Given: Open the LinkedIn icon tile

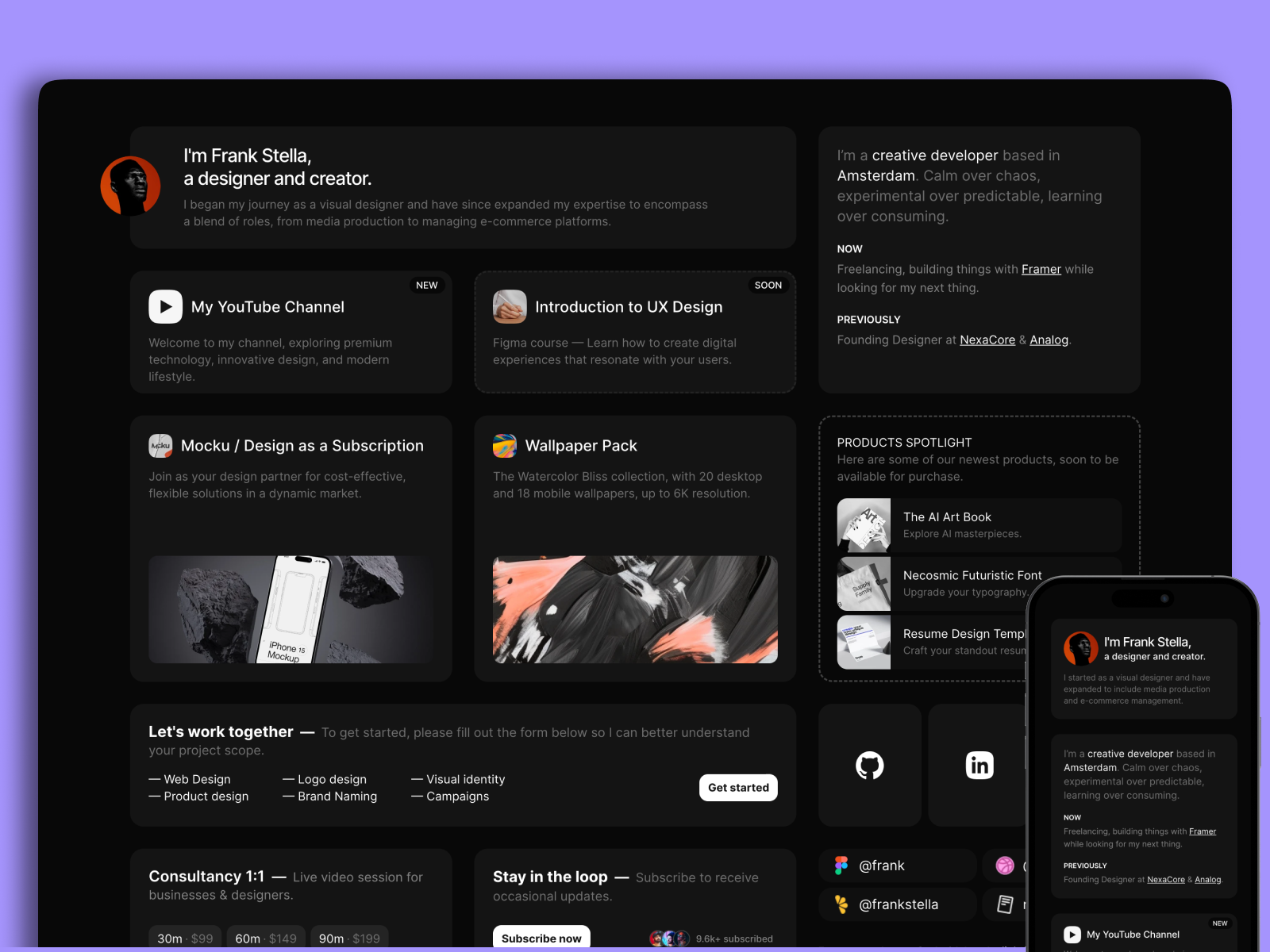Looking at the screenshot, I should [x=979, y=766].
